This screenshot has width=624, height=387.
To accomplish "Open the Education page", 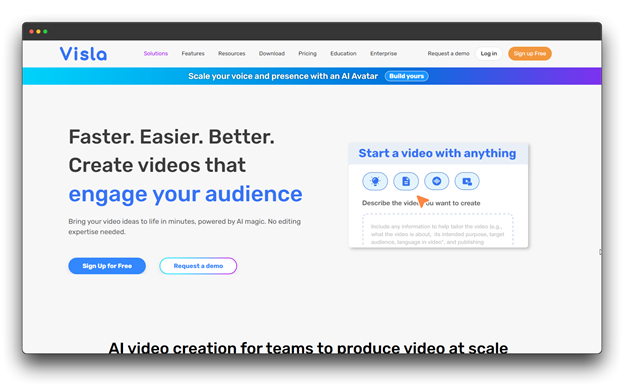I will tap(343, 53).
